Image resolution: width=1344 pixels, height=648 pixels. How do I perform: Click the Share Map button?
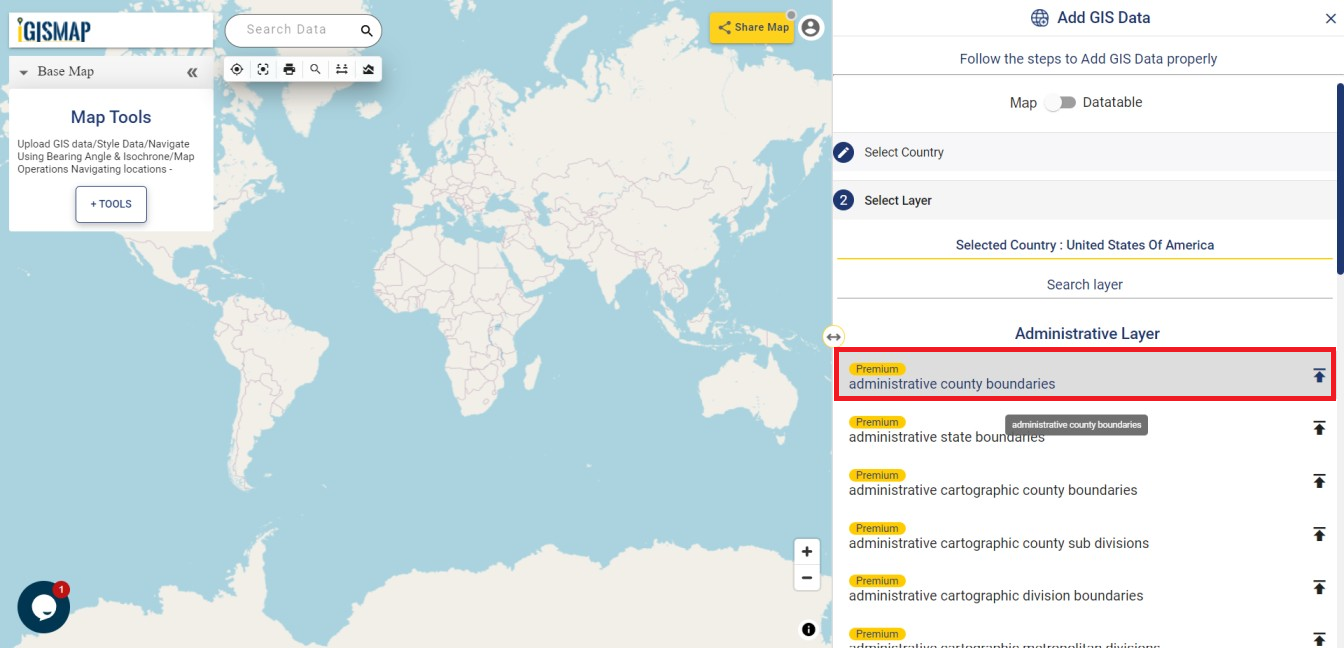[751, 27]
